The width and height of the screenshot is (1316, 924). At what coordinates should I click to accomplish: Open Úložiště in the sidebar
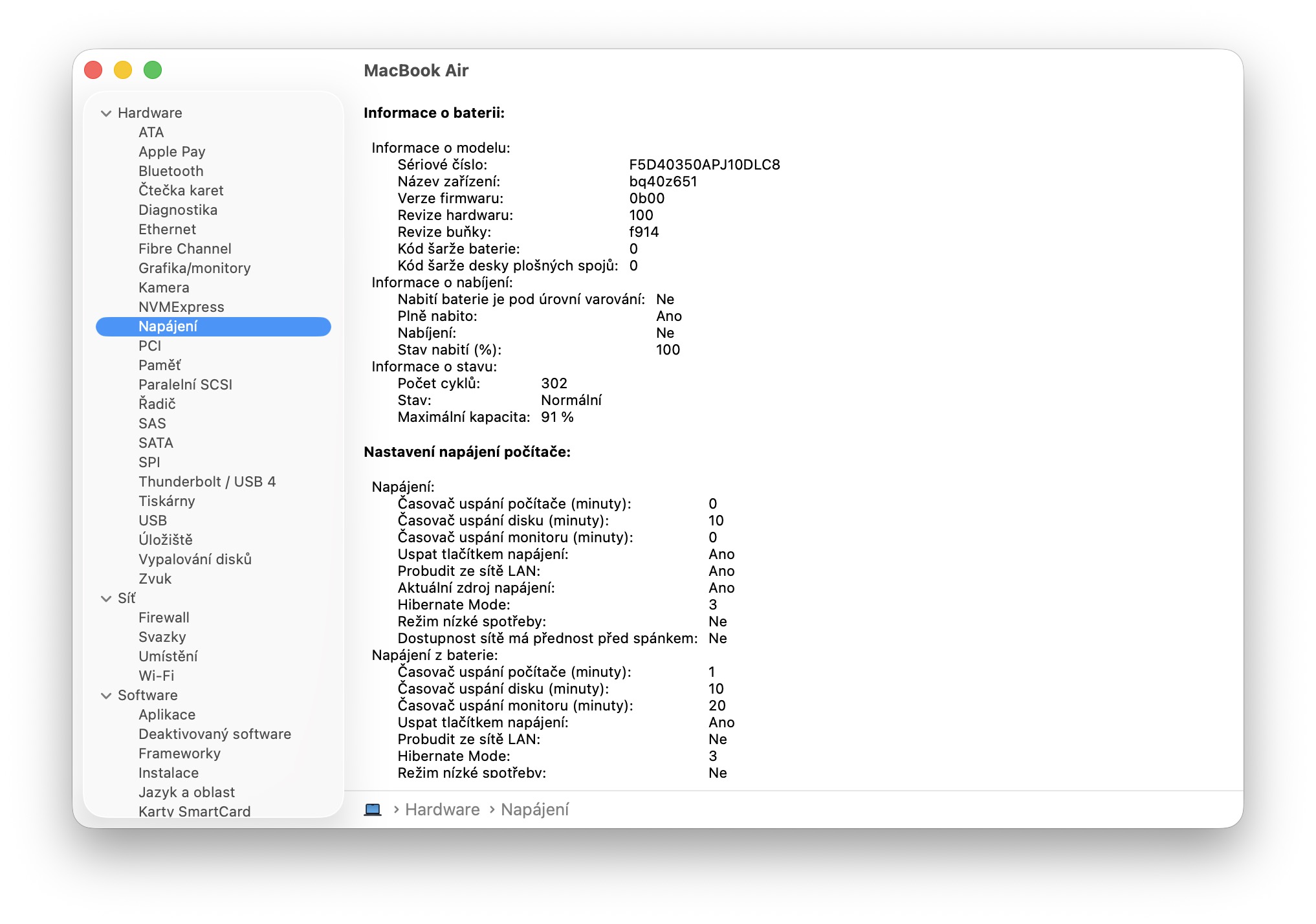(165, 540)
